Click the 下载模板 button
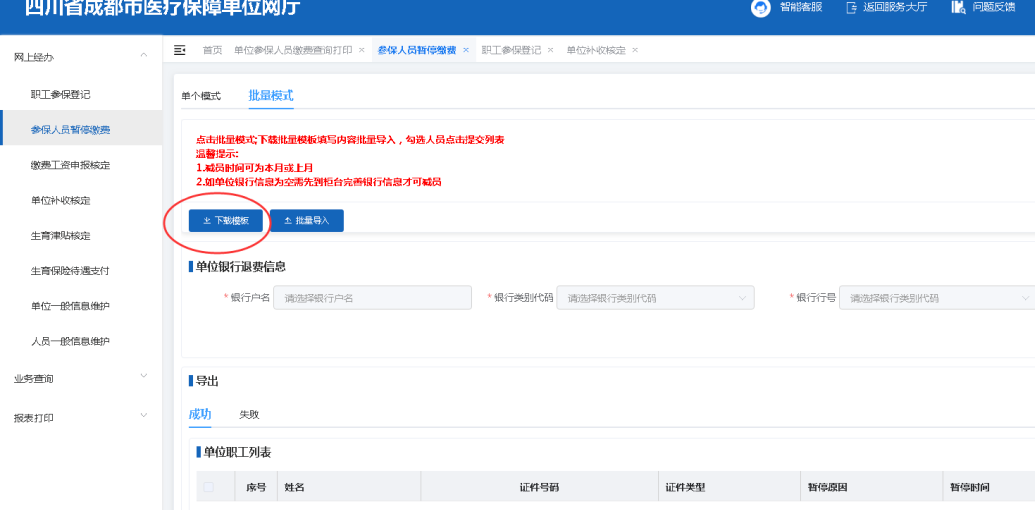The image size is (1035, 510). (x=226, y=221)
